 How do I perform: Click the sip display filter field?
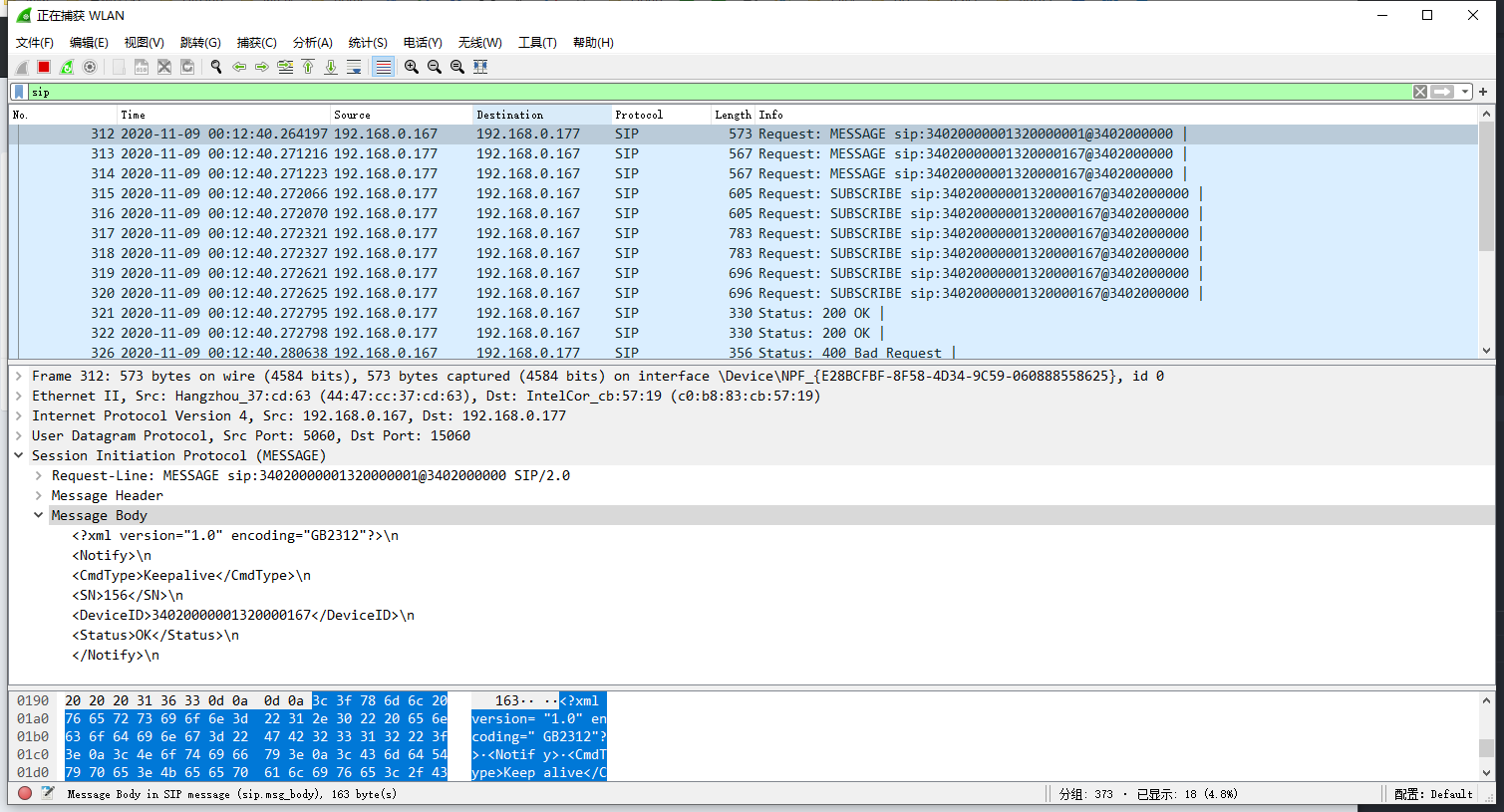[718, 92]
